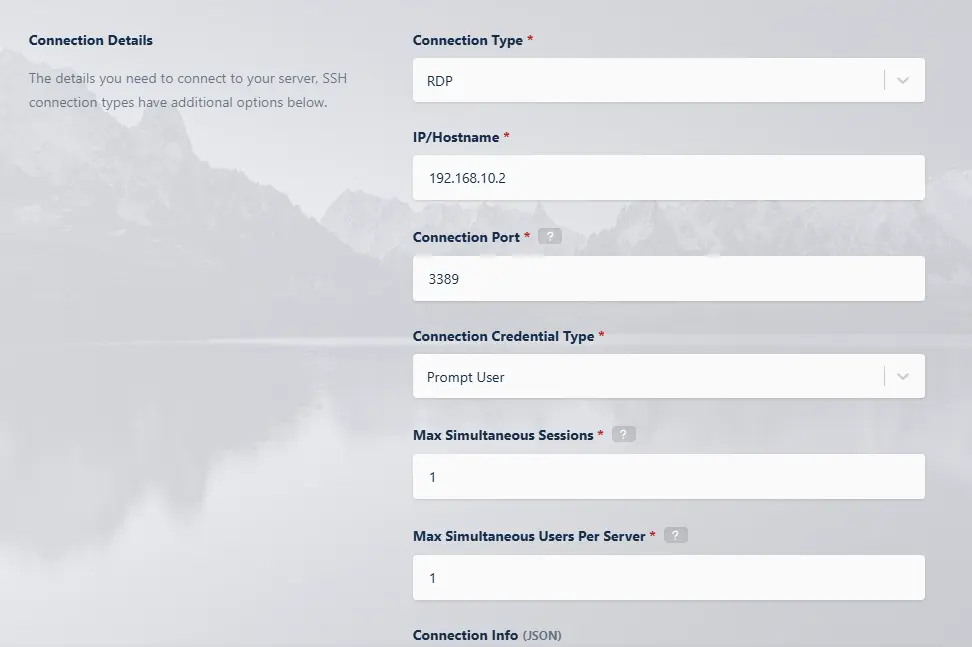The image size is (972, 647).
Task: Click the Connection Type field label
Action: 467,41
